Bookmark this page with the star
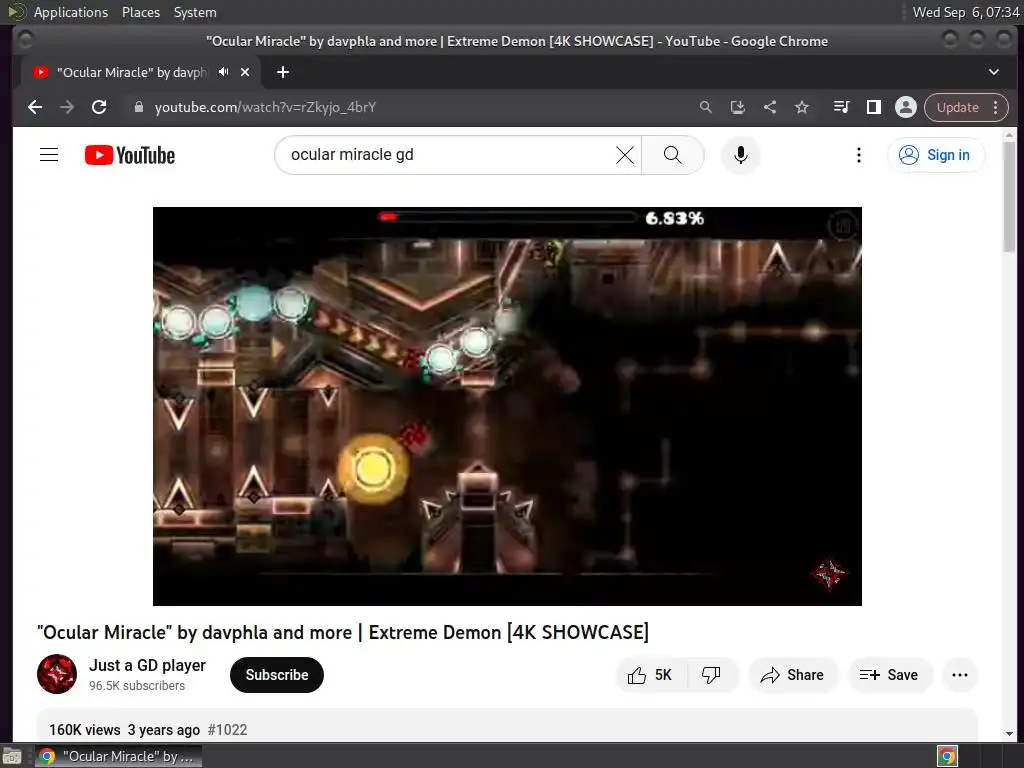The width and height of the screenshot is (1024, 768). point(802,107)
